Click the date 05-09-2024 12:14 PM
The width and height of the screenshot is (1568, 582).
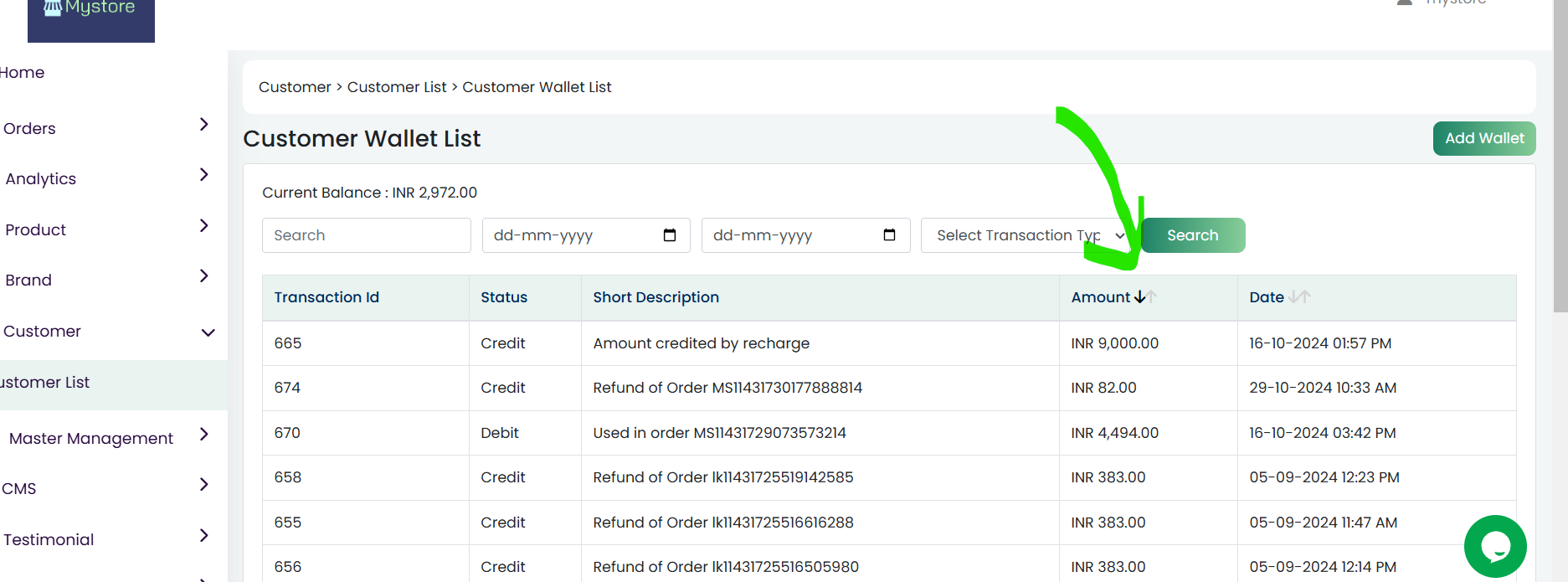[1323, 567]
